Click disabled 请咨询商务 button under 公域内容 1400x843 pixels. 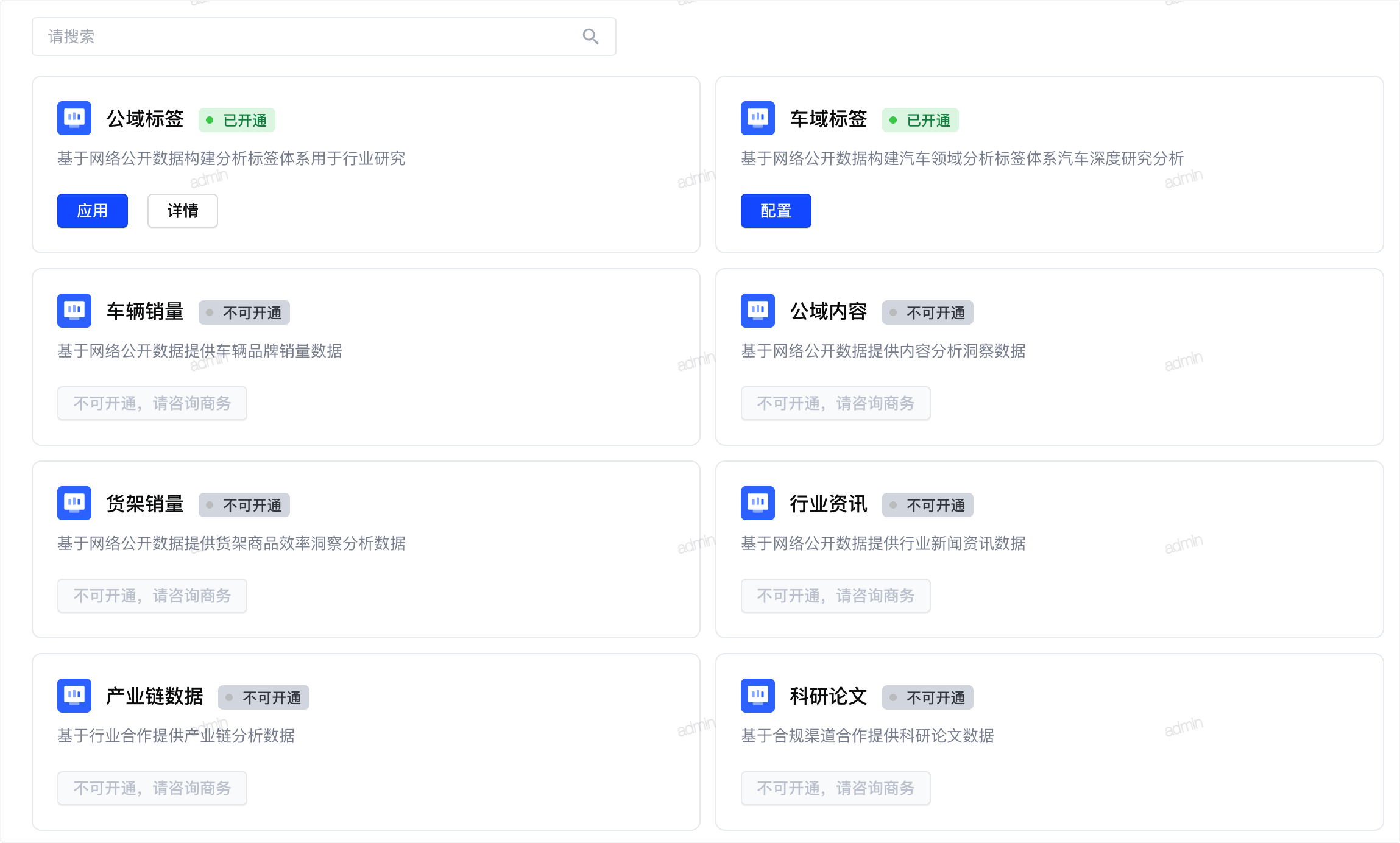[836, 403]
